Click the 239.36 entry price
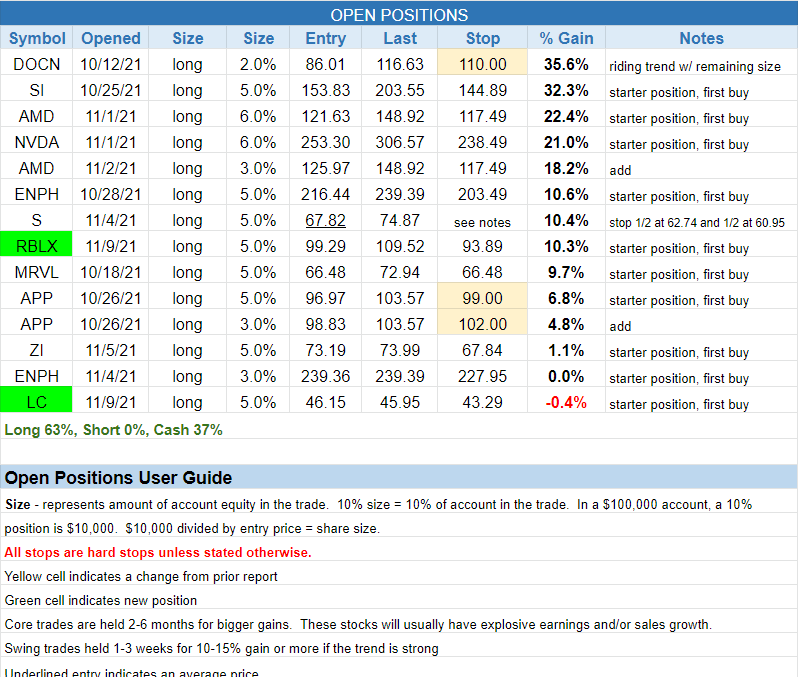The height and width of the screenshot is (677, 798). click(325, 376)
